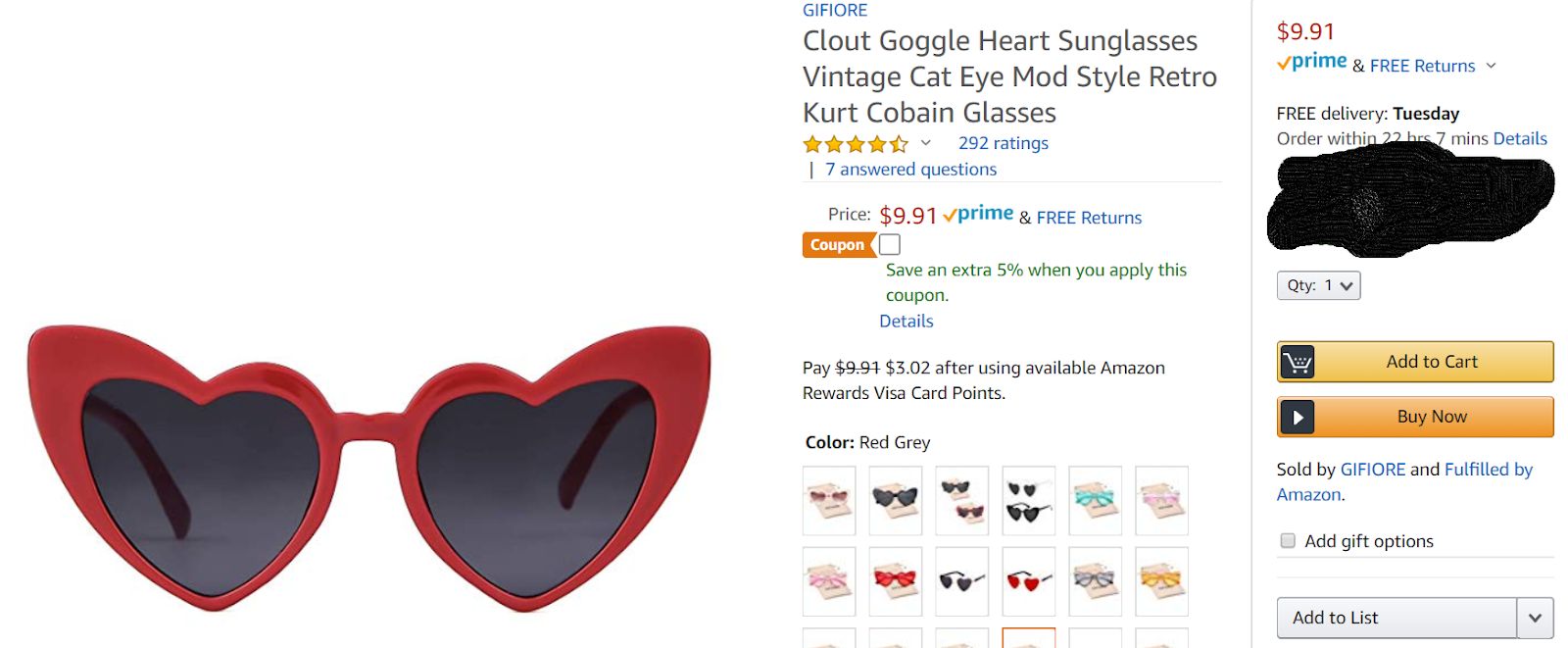1568x648 pixels.
Task: Click the star rating icons
Action: tap(856, 144)
